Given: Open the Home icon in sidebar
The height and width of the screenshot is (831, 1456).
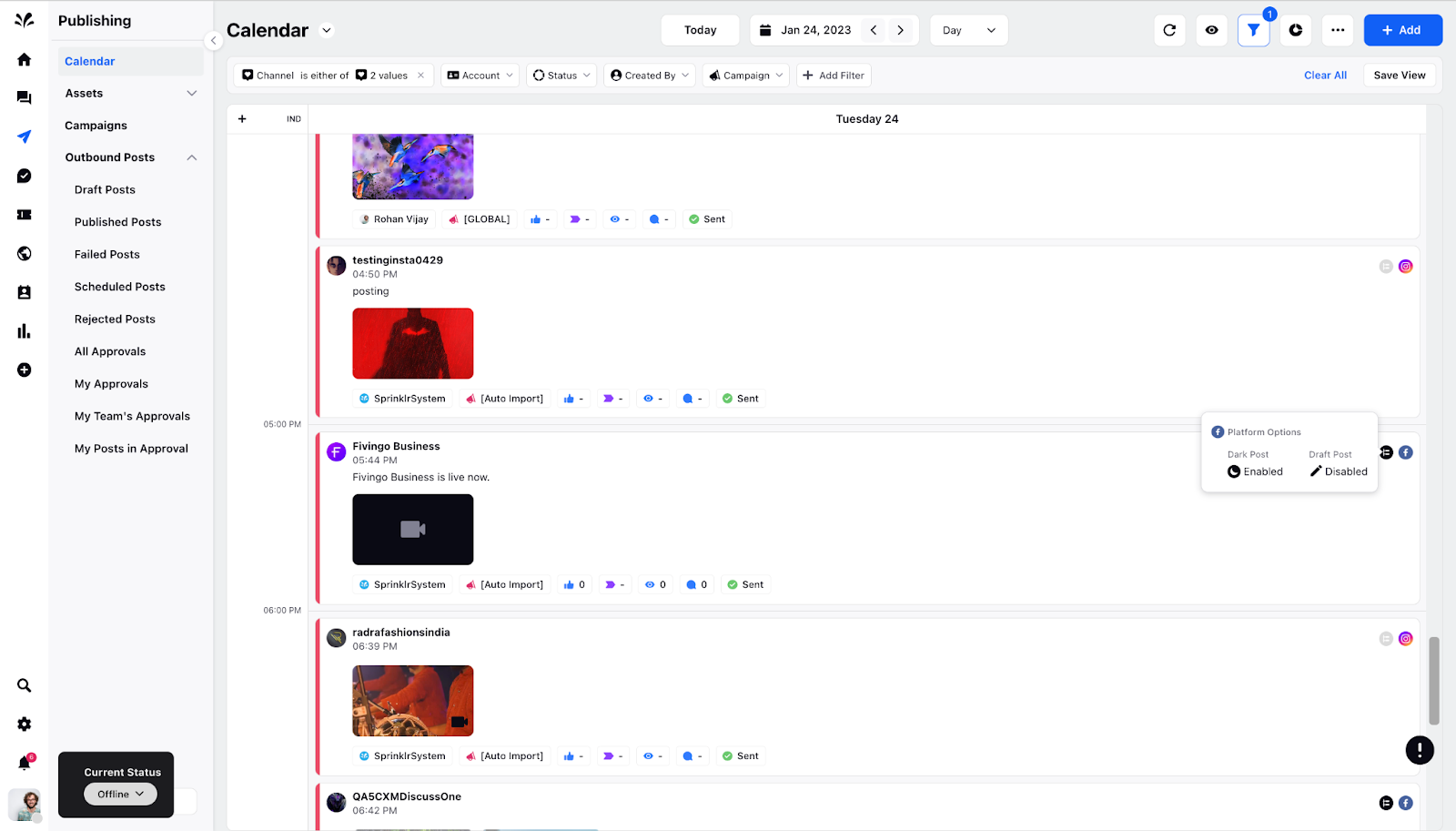Looking at the screenshot, I should pos(25,59).
